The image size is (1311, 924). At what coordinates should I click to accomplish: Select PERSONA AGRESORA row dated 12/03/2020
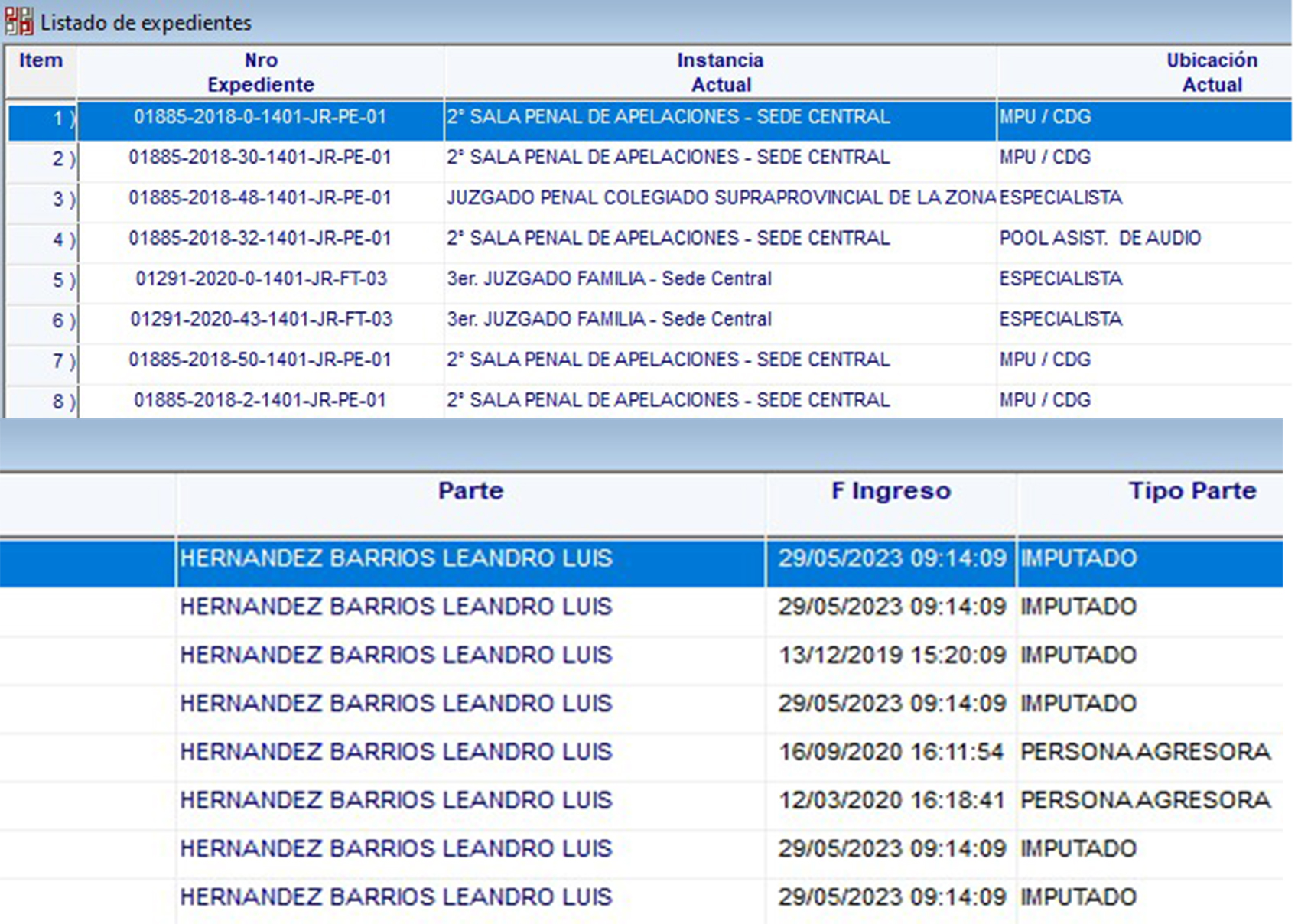(891, 800)
